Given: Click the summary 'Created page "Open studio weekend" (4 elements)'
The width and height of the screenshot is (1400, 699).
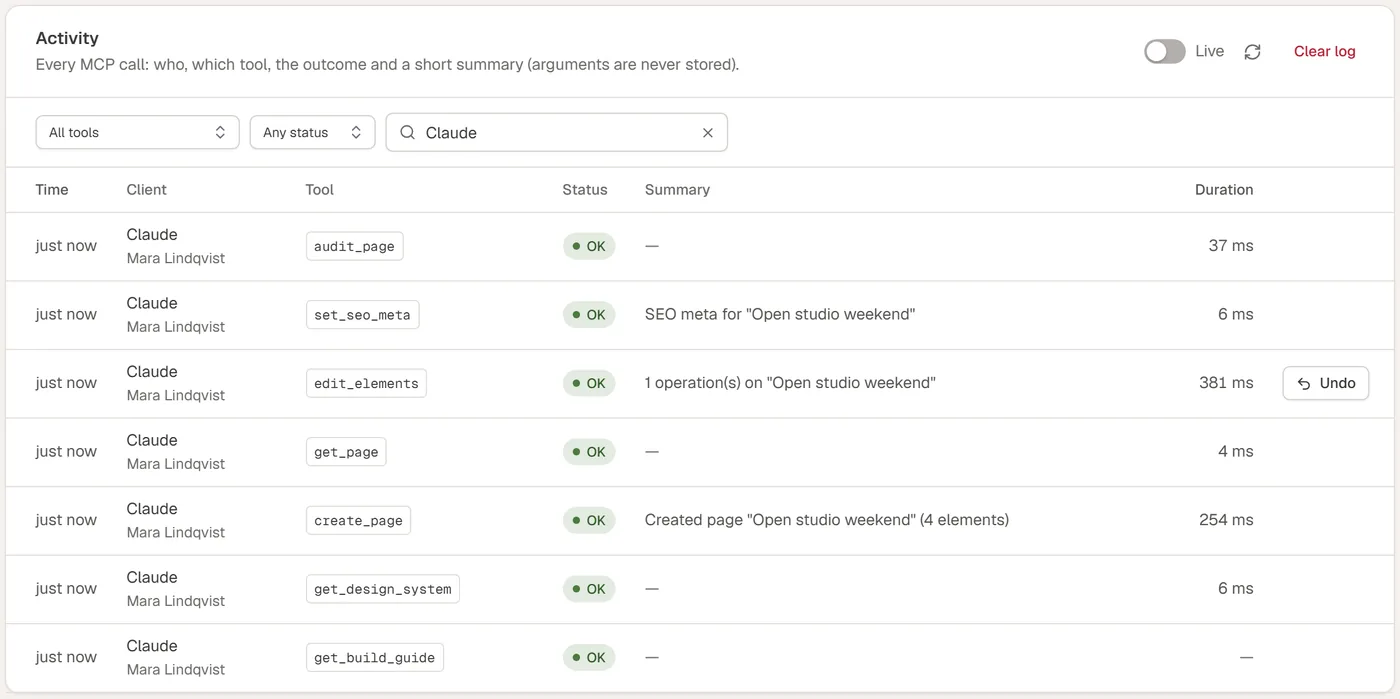Looking at the screenshot, I should pos(827,520).
